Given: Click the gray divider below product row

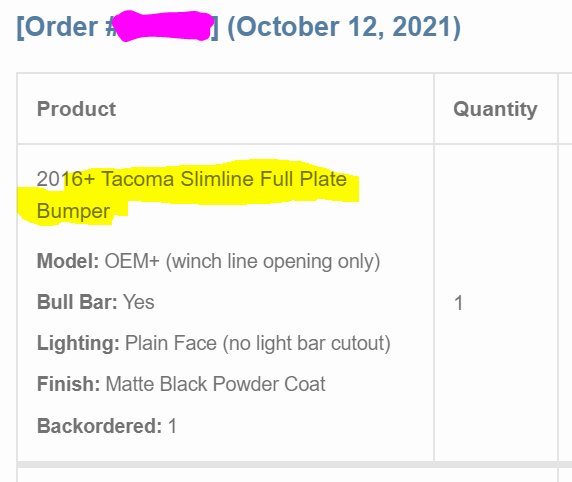Looking at the screenshot, I should click(294, 464).
